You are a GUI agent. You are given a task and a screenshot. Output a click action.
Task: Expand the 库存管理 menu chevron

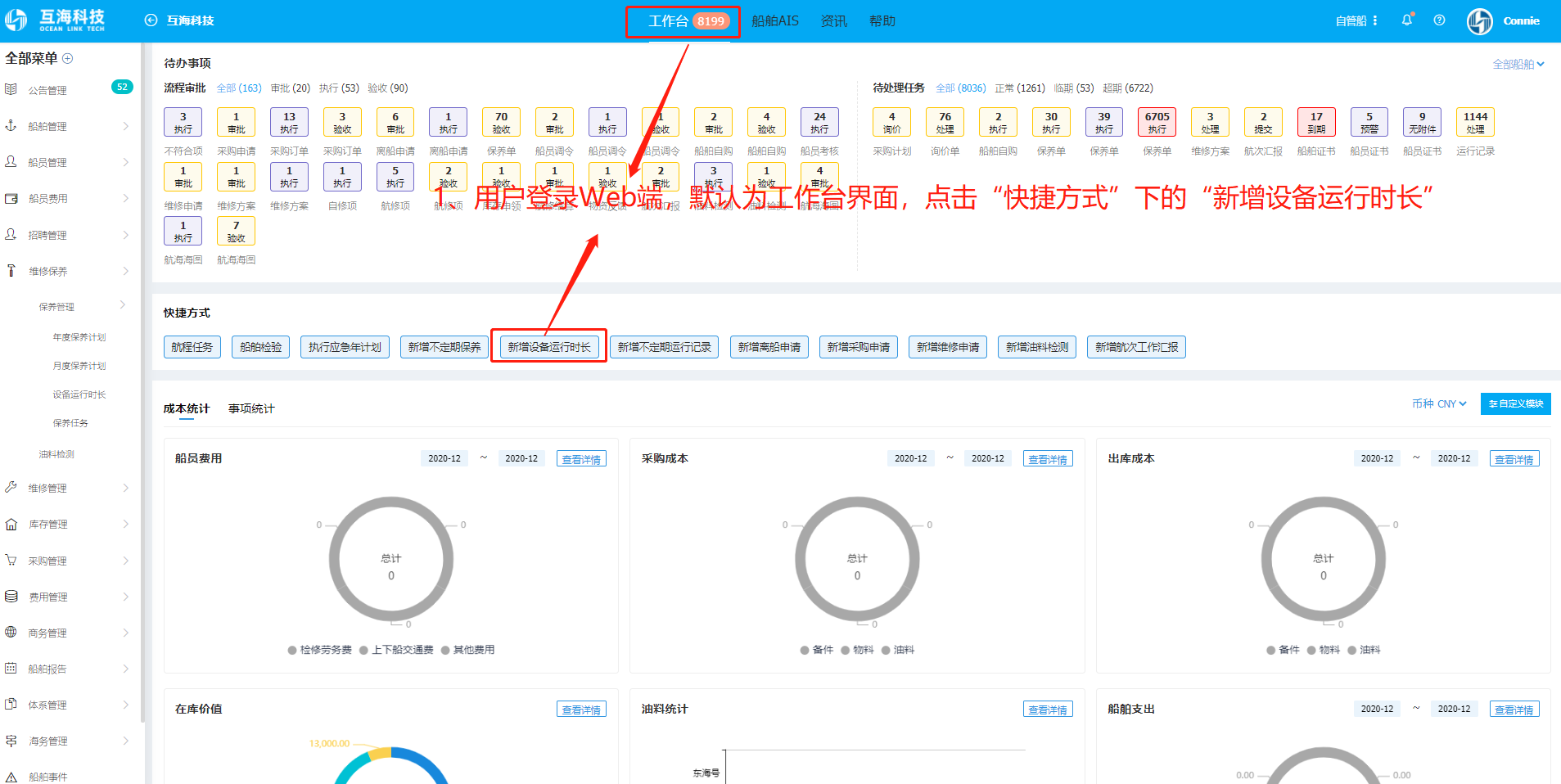[126, 524]
